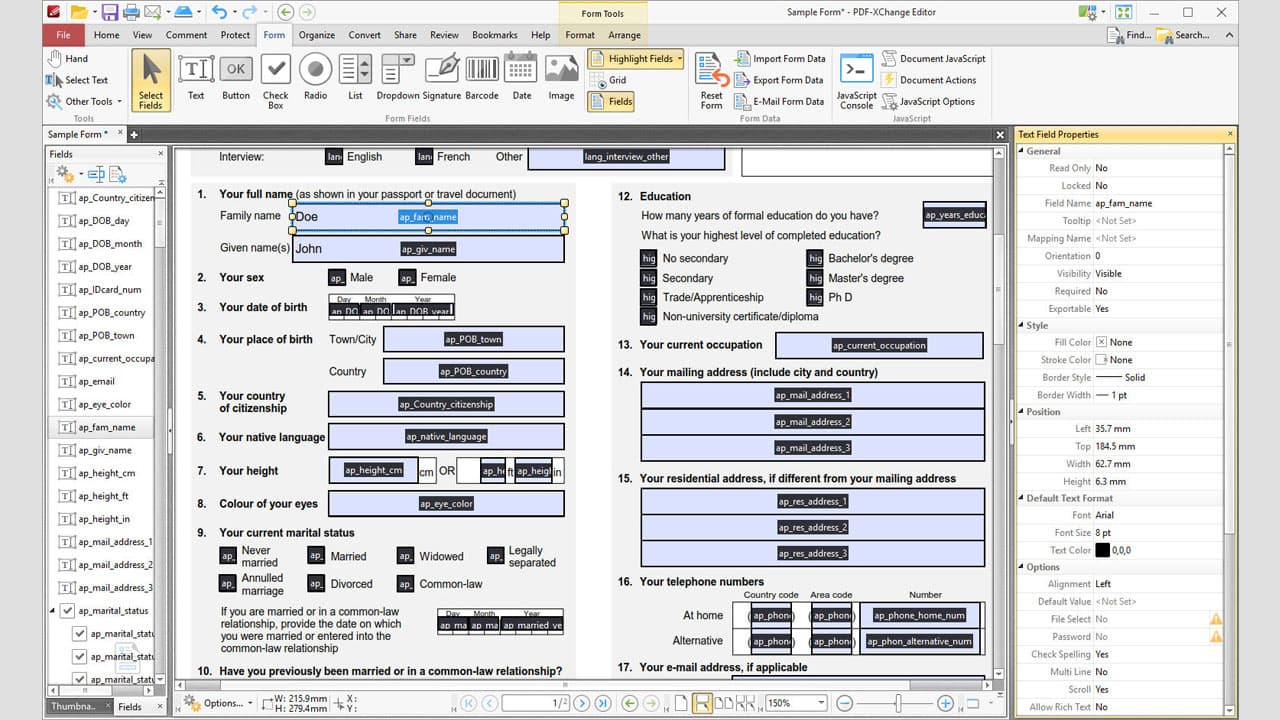Uncheck the first ap_marital_status child checkbox

click(x=78, y=633)
